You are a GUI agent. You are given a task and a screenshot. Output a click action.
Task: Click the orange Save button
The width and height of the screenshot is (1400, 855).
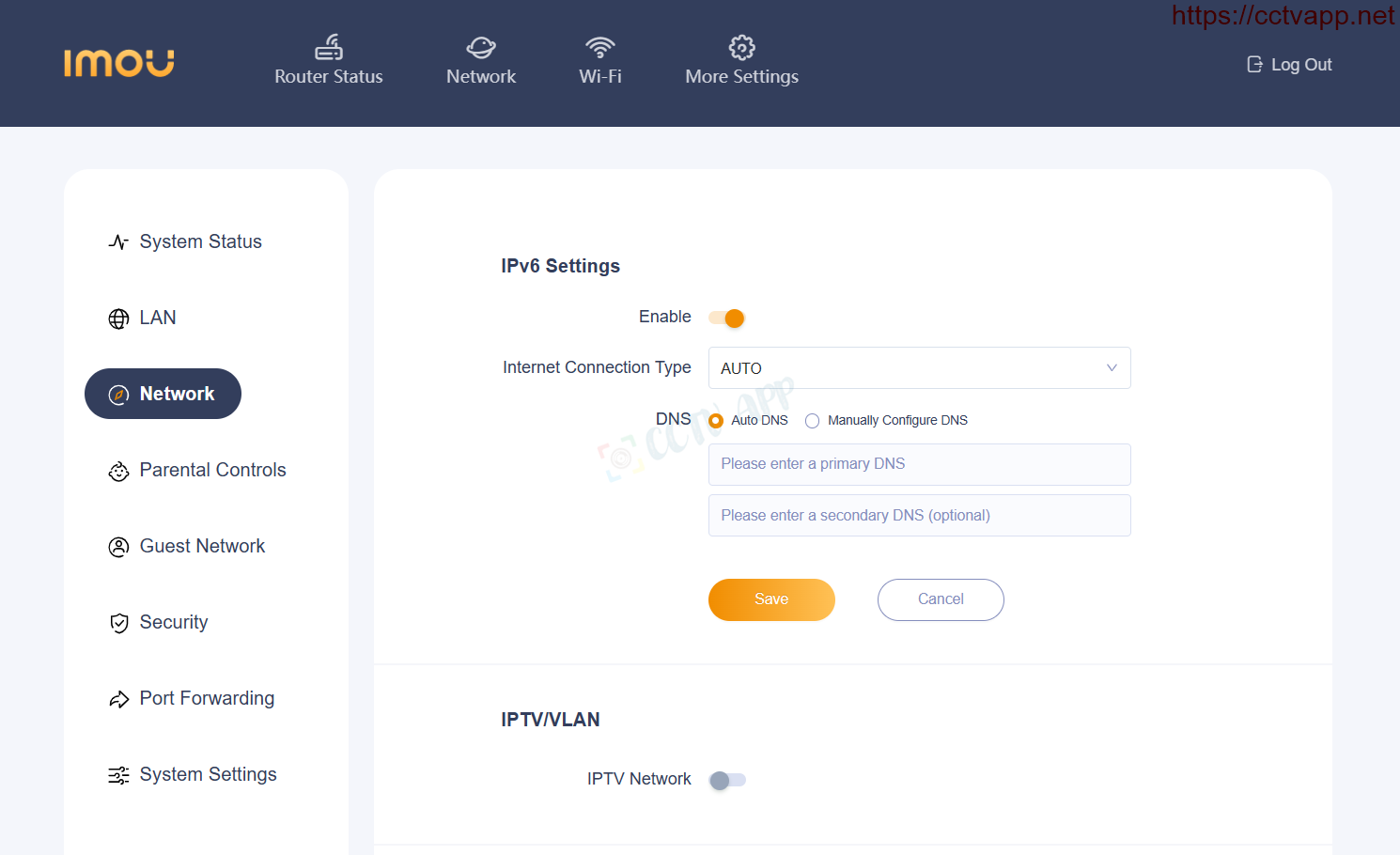771,599
